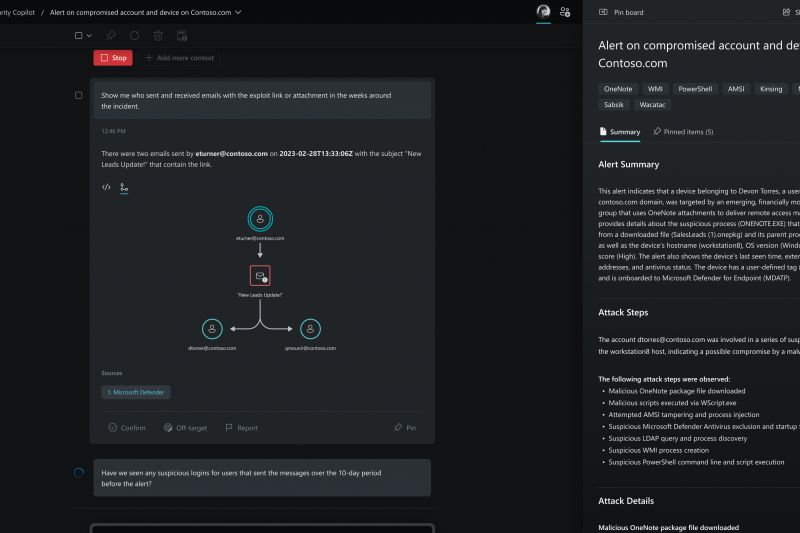Screen dimensions: 800x533
Task: Click the PowerShell tag
Action: tap(695, 89)
